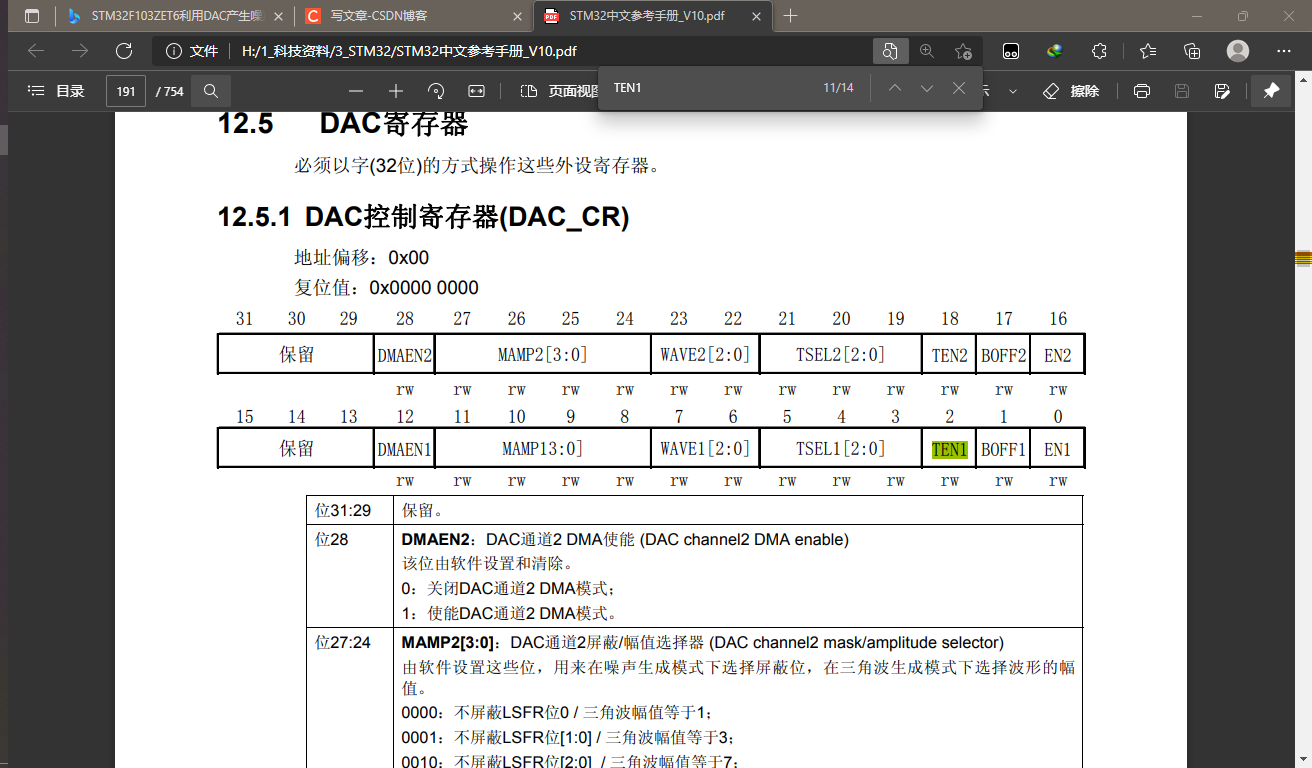Click the BOFF1 register bit cell

coord(1004,450)
